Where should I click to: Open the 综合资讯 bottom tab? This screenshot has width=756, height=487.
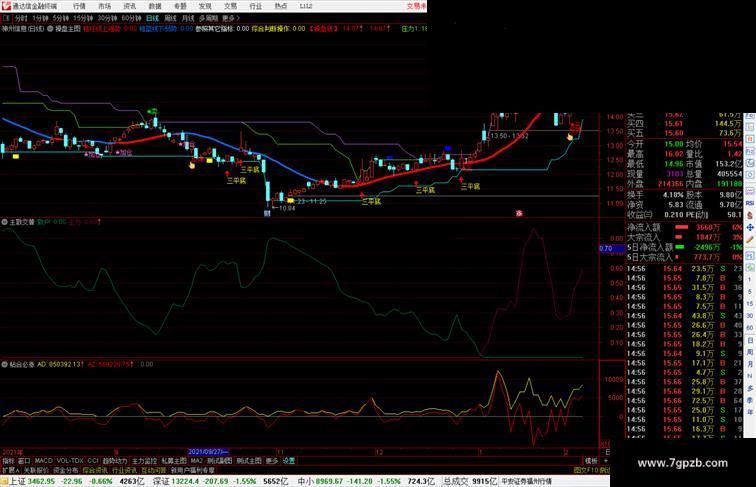95,470
